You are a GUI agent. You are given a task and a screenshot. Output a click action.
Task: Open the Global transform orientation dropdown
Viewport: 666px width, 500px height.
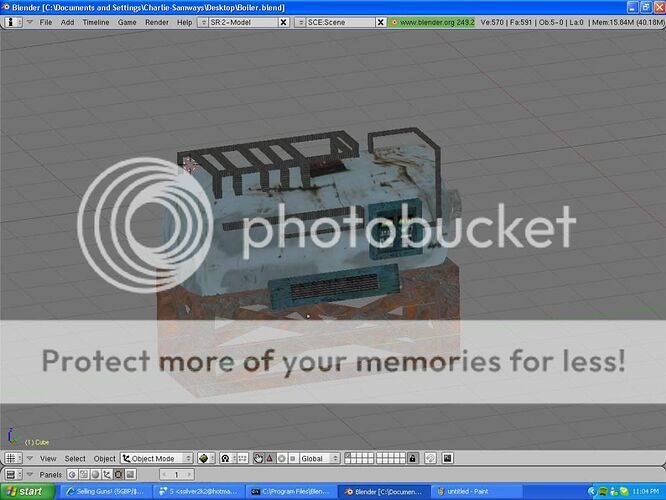[319, 458]
